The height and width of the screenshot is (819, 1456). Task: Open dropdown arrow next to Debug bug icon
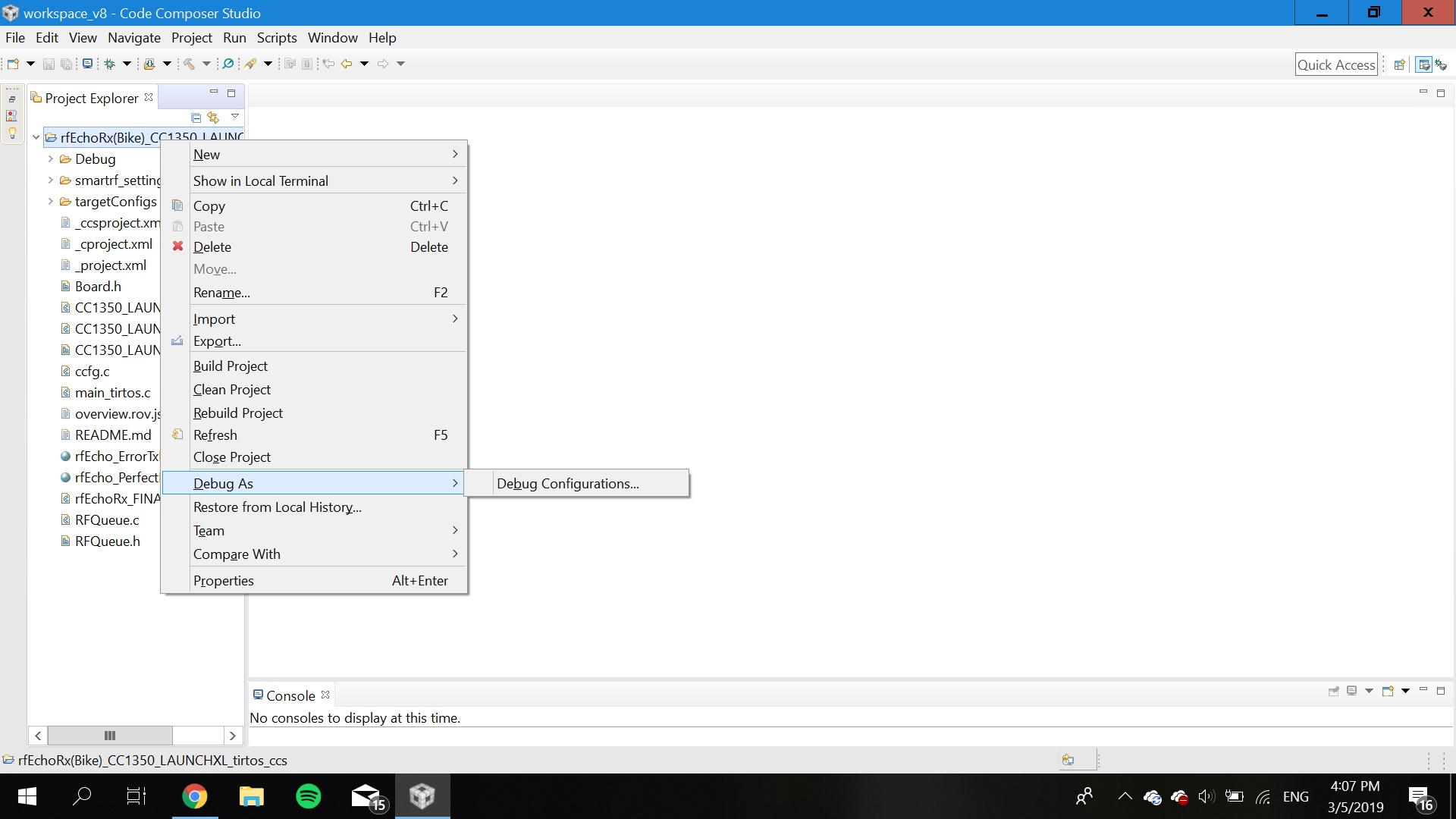click(x=127, y=64)
